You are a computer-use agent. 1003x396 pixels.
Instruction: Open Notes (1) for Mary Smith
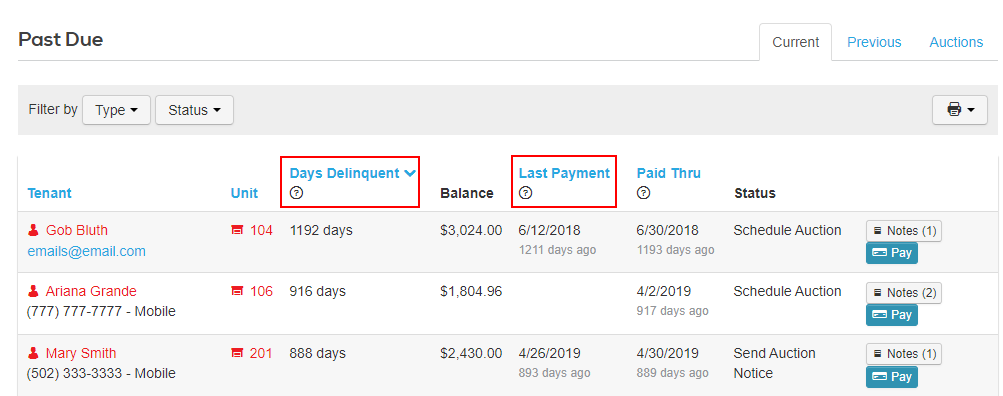(904, 354)
